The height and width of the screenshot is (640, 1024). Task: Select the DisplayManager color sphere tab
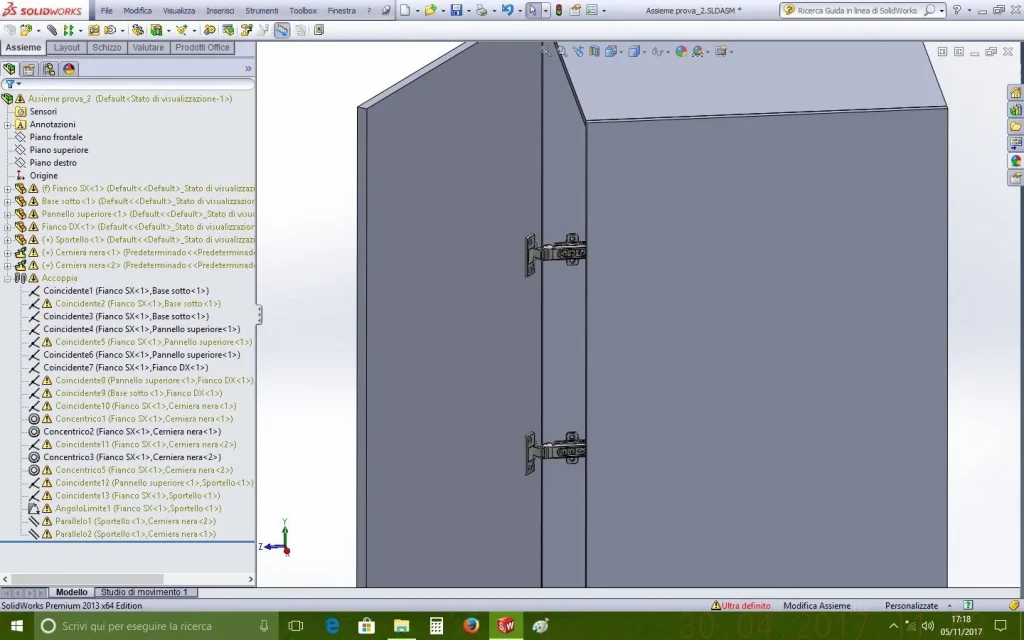coord(69,69)
